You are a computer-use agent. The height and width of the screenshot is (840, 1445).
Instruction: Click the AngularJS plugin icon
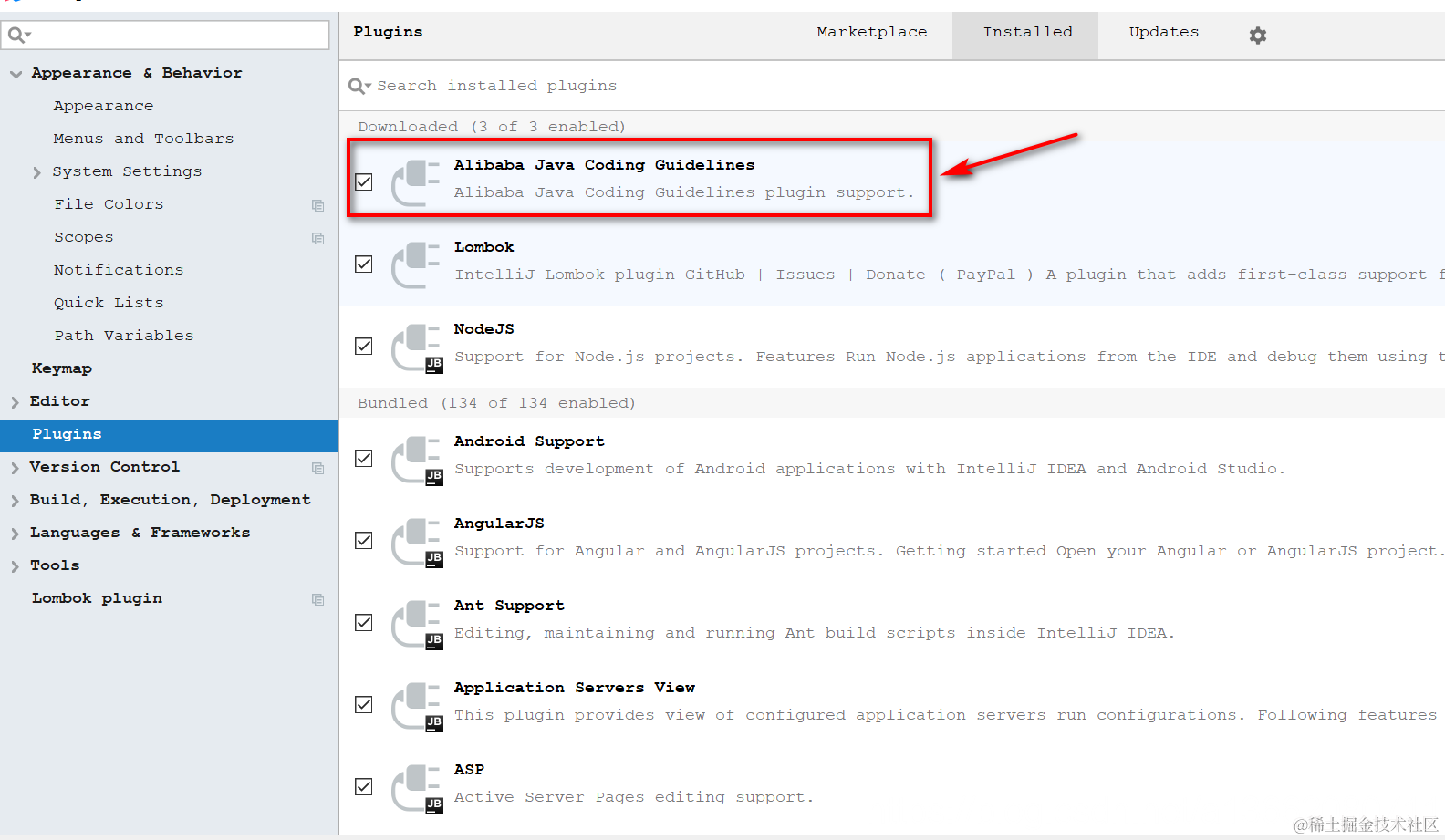[x=416, y=542]
